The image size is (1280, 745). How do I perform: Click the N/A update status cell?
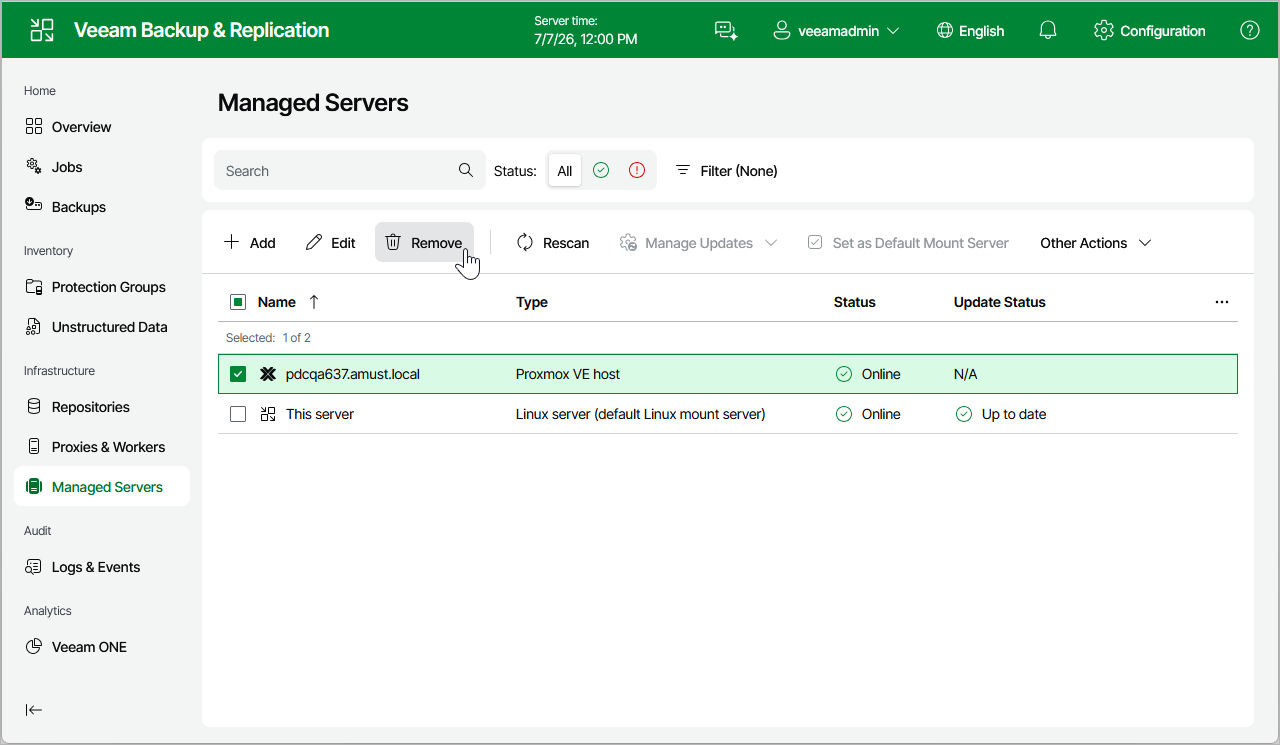965,374
